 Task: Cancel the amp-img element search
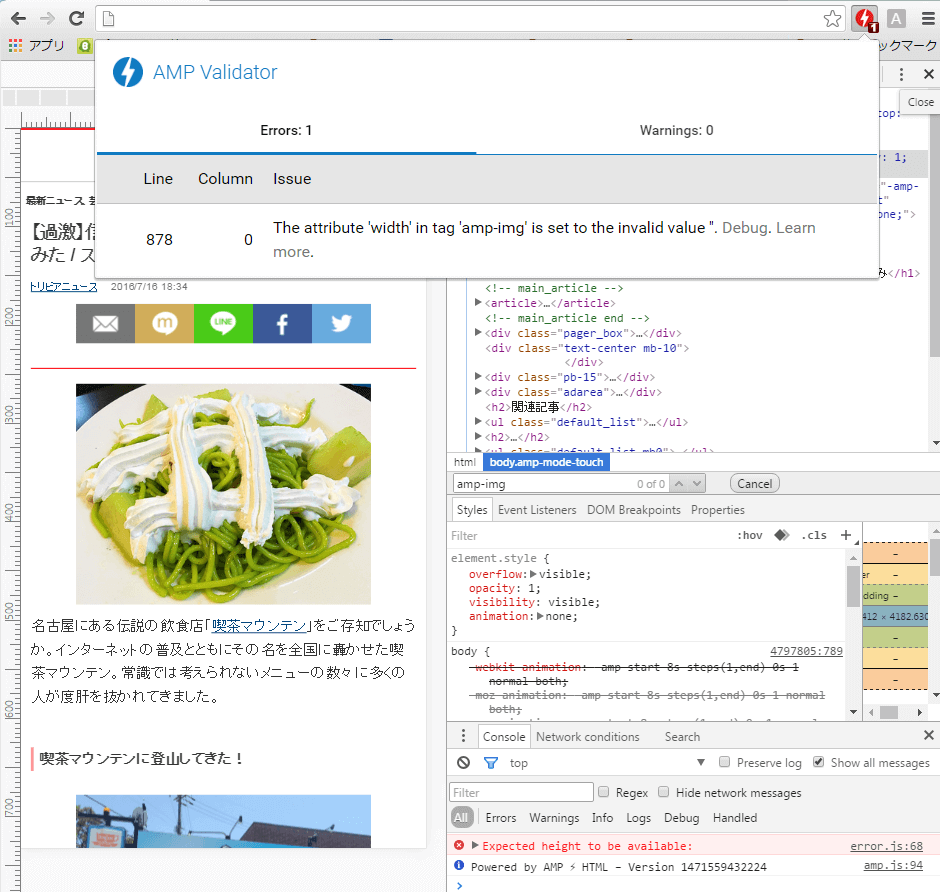point(754,484)
